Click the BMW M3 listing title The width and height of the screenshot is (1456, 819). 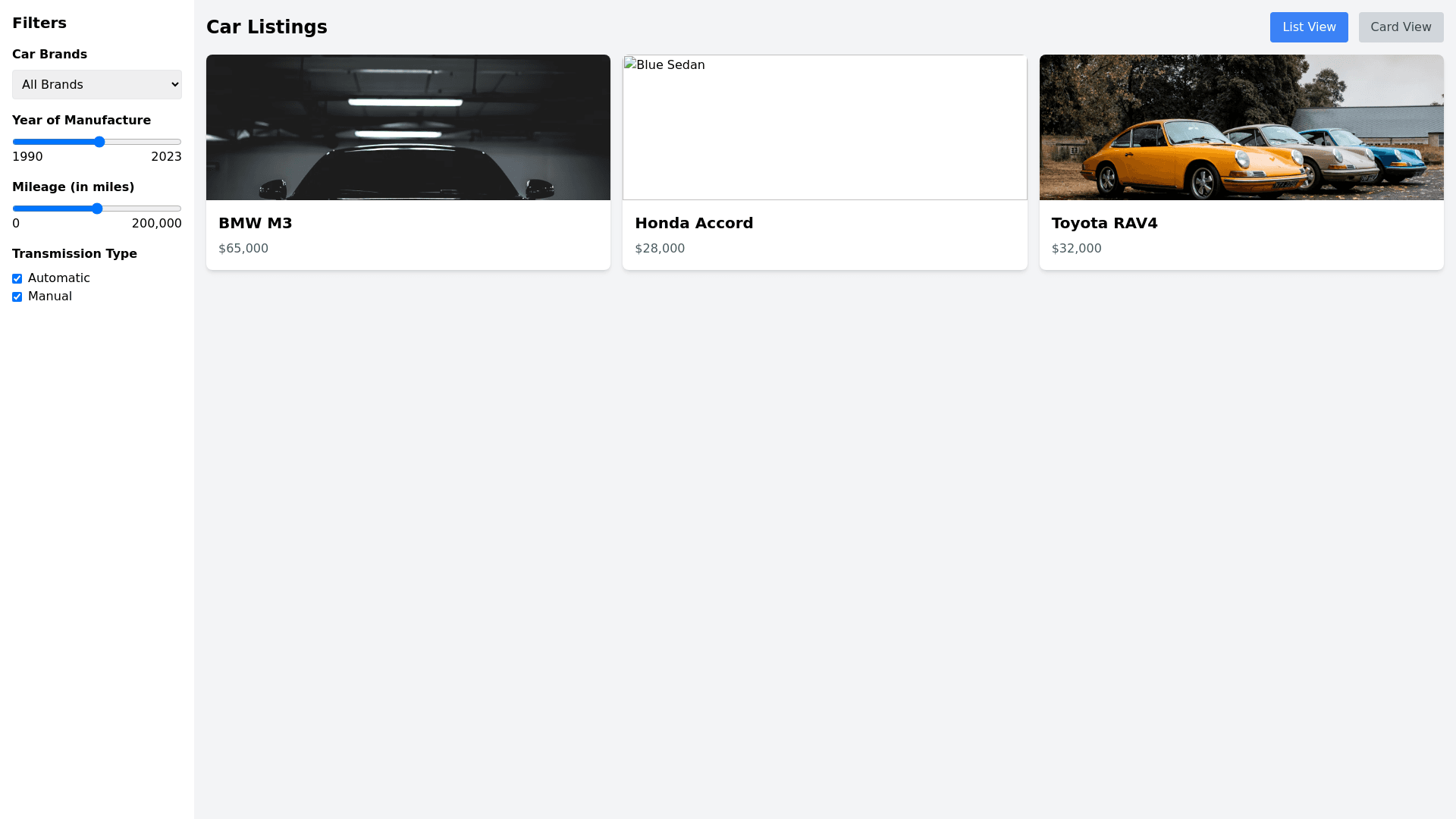tap(255, 223)
